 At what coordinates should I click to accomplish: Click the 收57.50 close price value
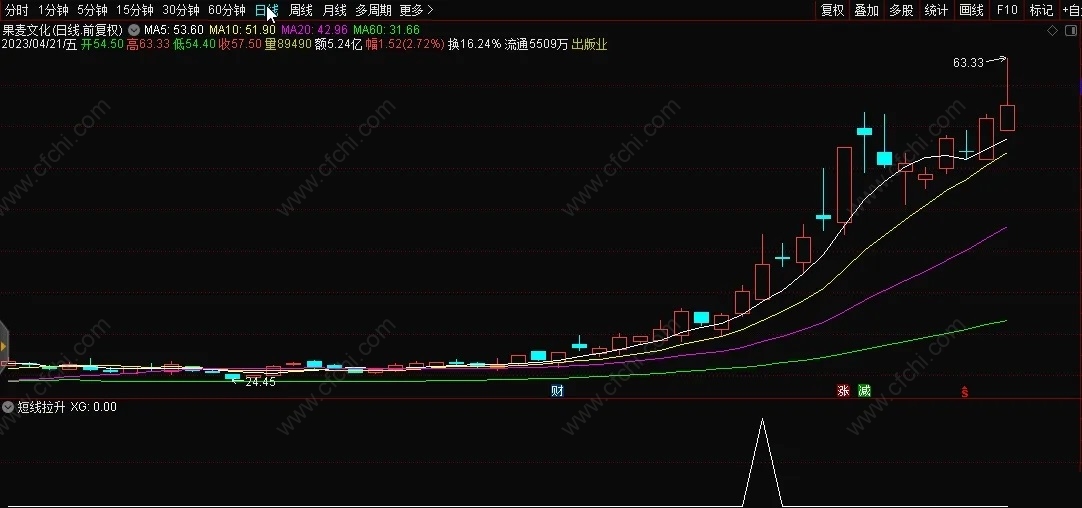pos(240,45)
